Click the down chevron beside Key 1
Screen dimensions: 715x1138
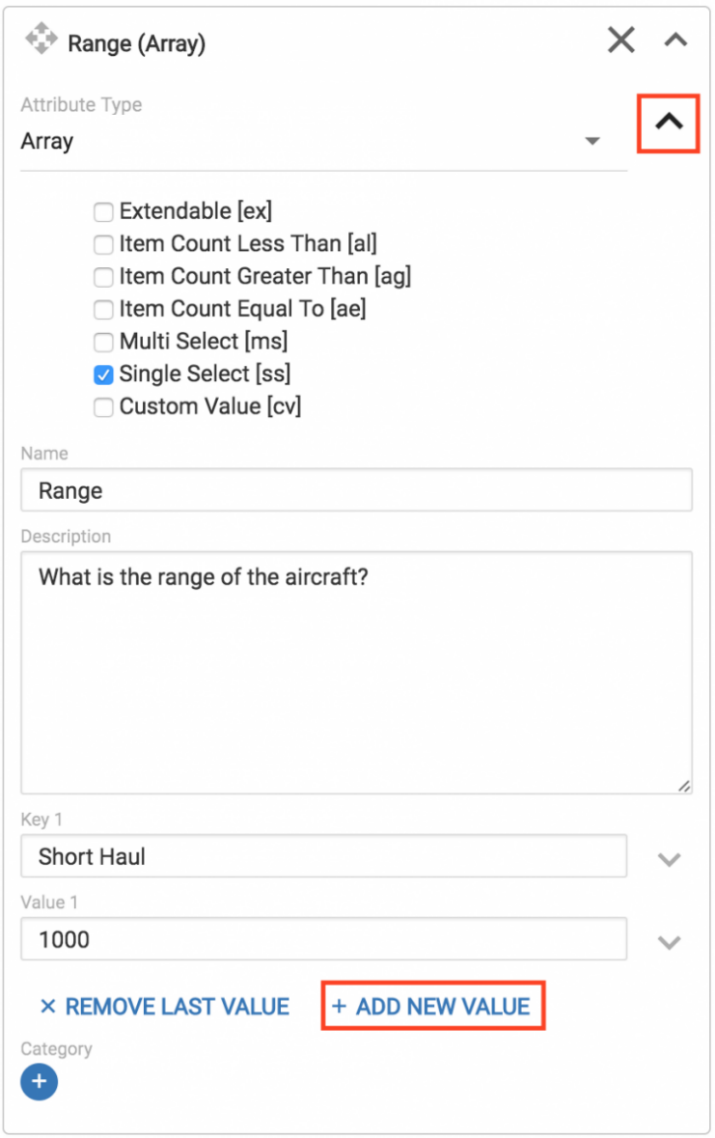click(x=669, y=859)
